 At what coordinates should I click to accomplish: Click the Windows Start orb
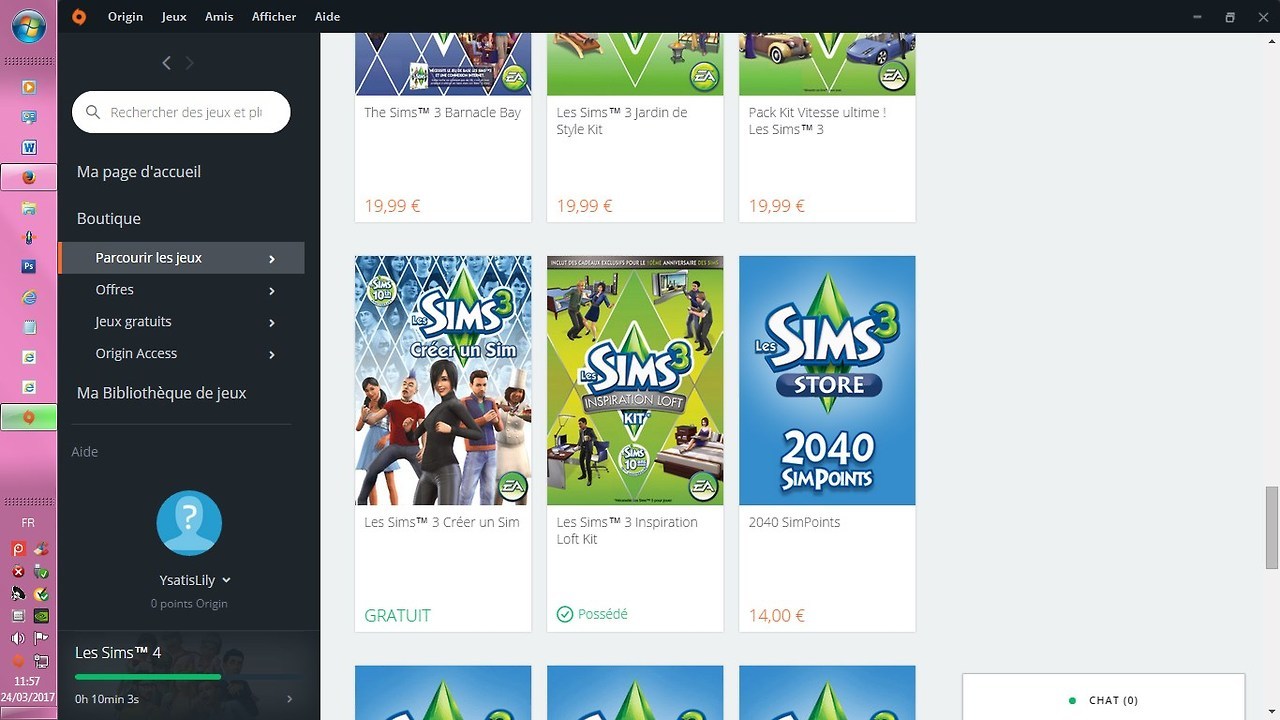pyautogui.click(x=28, y=26)
